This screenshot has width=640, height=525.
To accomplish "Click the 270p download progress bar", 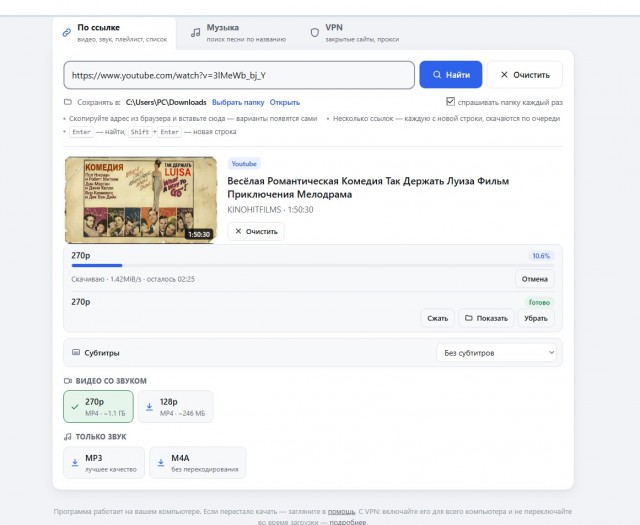I will 313,265.
